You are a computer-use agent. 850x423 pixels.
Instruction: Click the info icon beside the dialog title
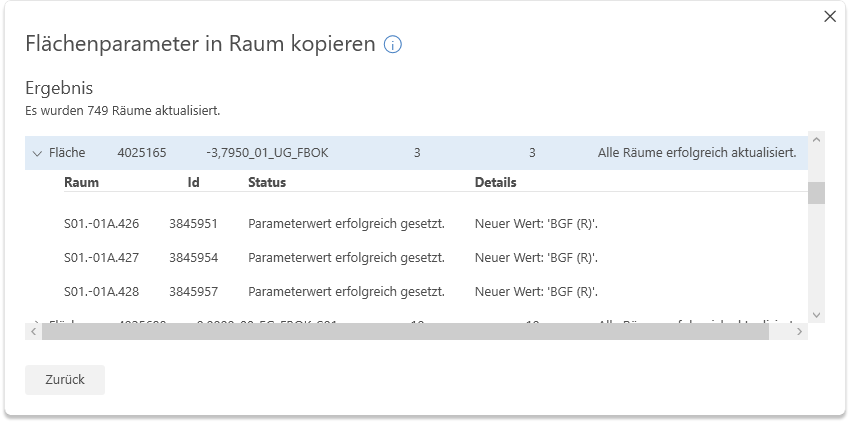[393, 45]
